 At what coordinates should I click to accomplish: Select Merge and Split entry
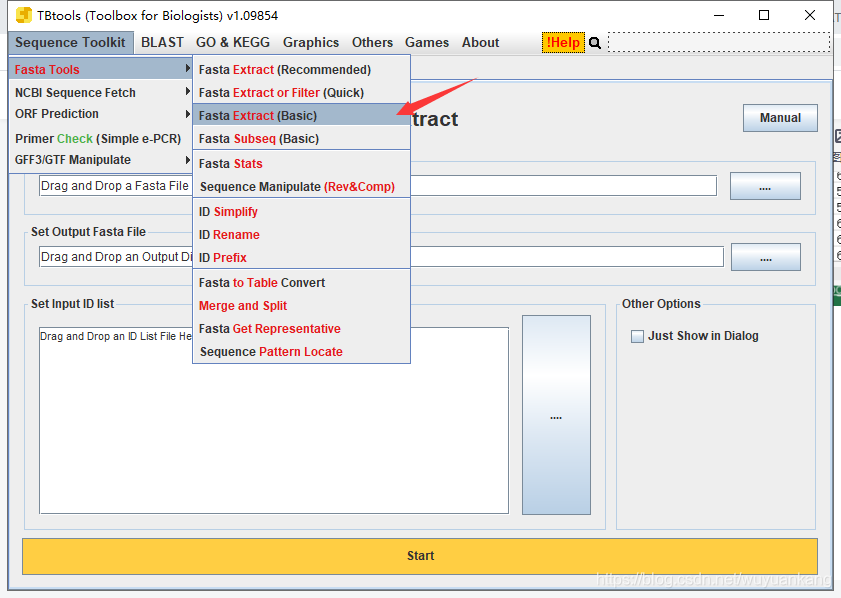301,306
